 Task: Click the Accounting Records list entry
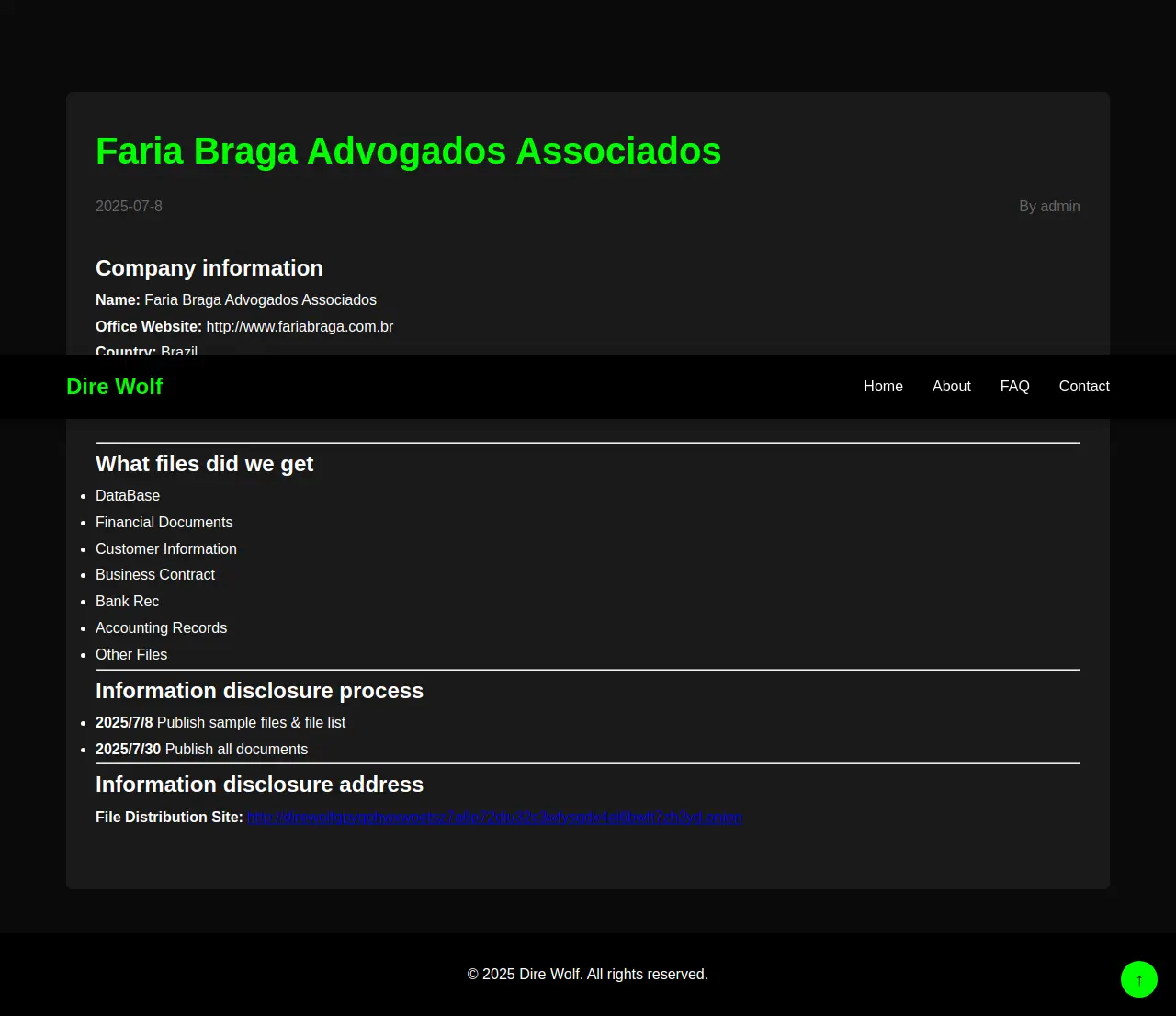tap(162, 628)
